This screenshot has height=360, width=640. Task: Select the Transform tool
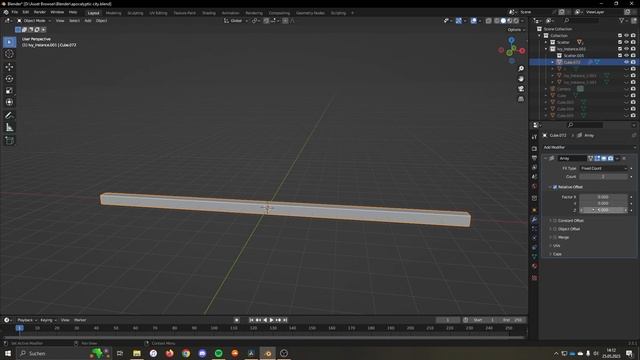click(x=9, y=102)
